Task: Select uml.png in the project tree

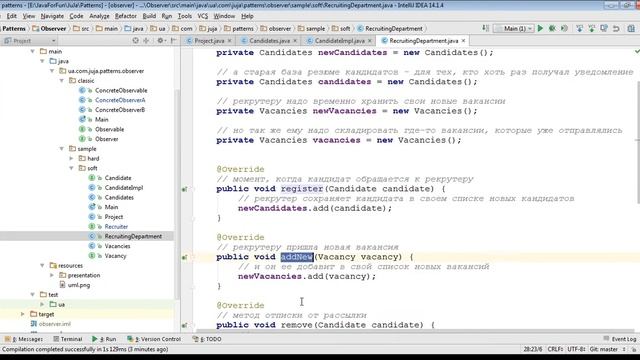Action: point(79,285)
